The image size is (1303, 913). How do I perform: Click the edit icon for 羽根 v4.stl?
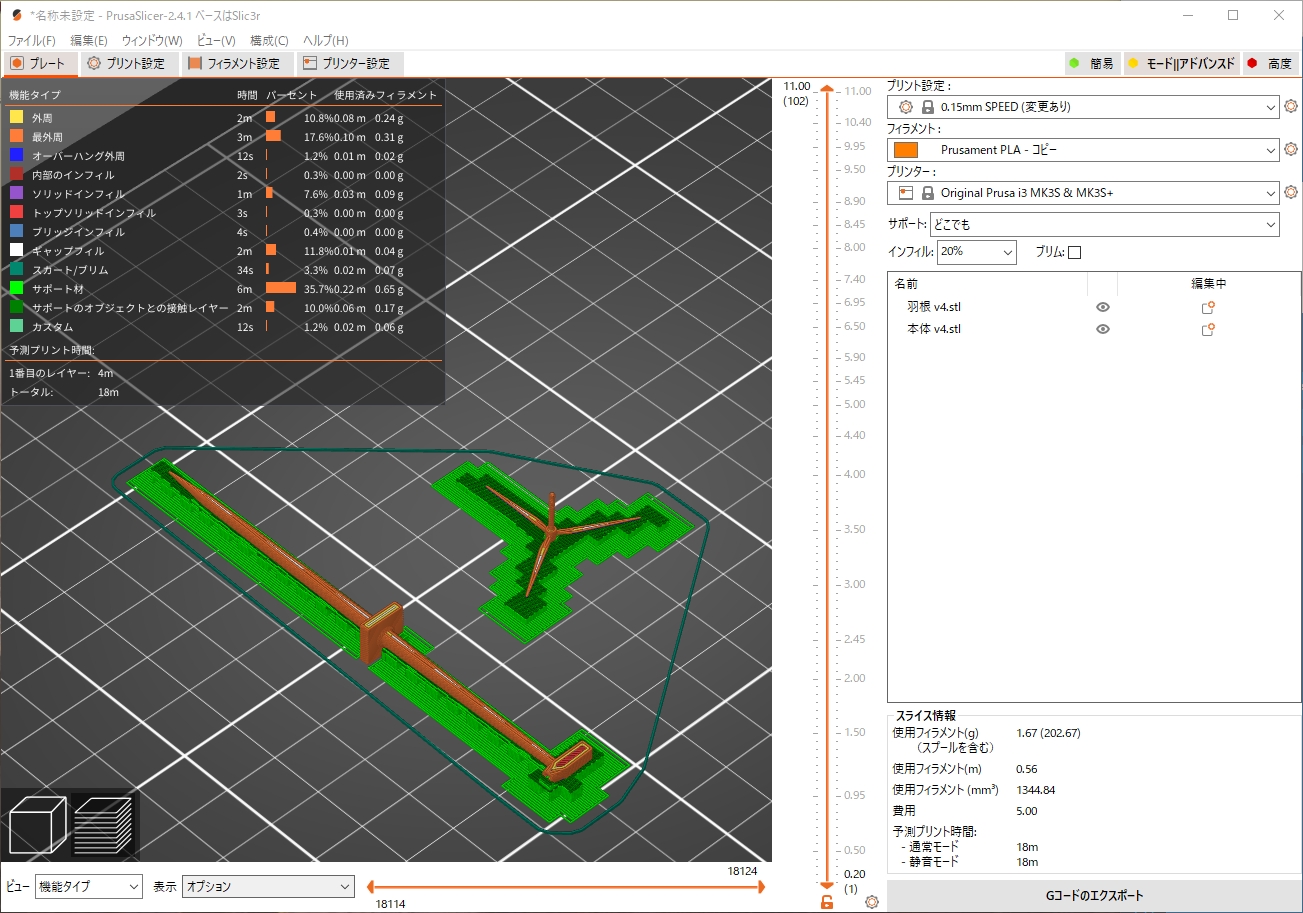pos(1208,307)
